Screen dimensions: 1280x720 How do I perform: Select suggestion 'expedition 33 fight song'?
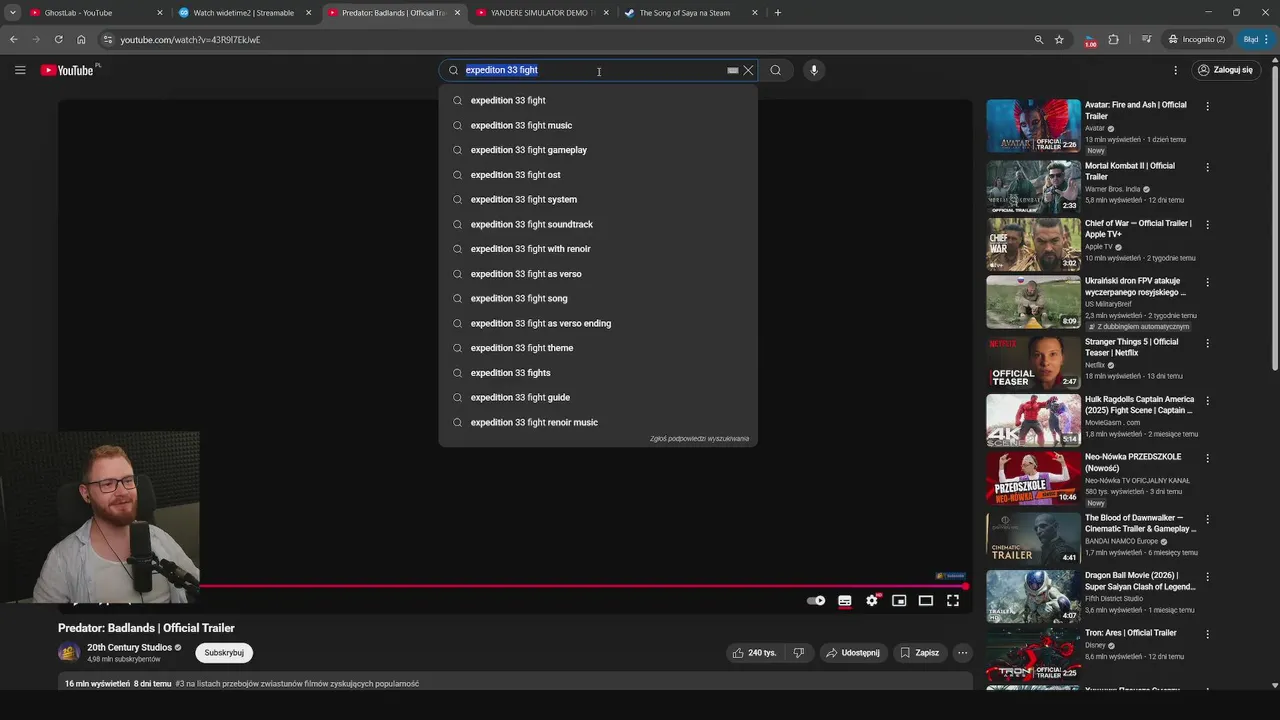[598, 298]
